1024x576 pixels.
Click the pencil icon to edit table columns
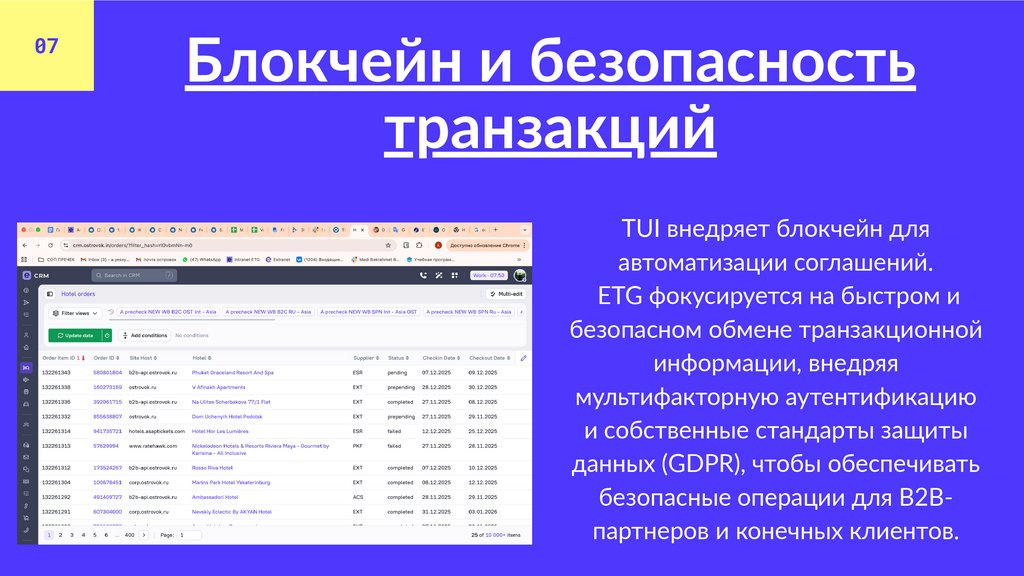[x=523, y=358]
